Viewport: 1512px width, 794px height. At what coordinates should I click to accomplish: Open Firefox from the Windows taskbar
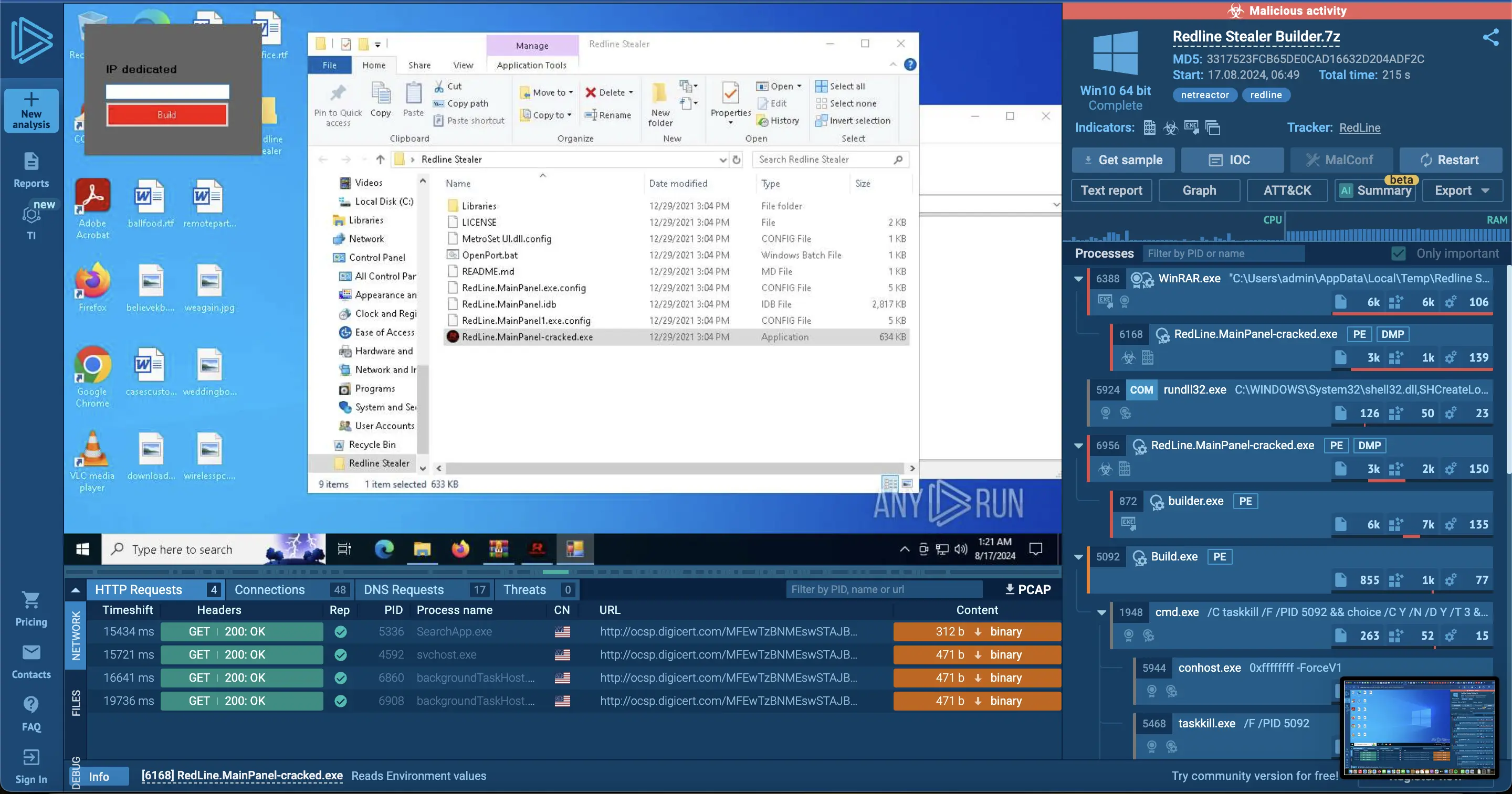click(460, 549)
